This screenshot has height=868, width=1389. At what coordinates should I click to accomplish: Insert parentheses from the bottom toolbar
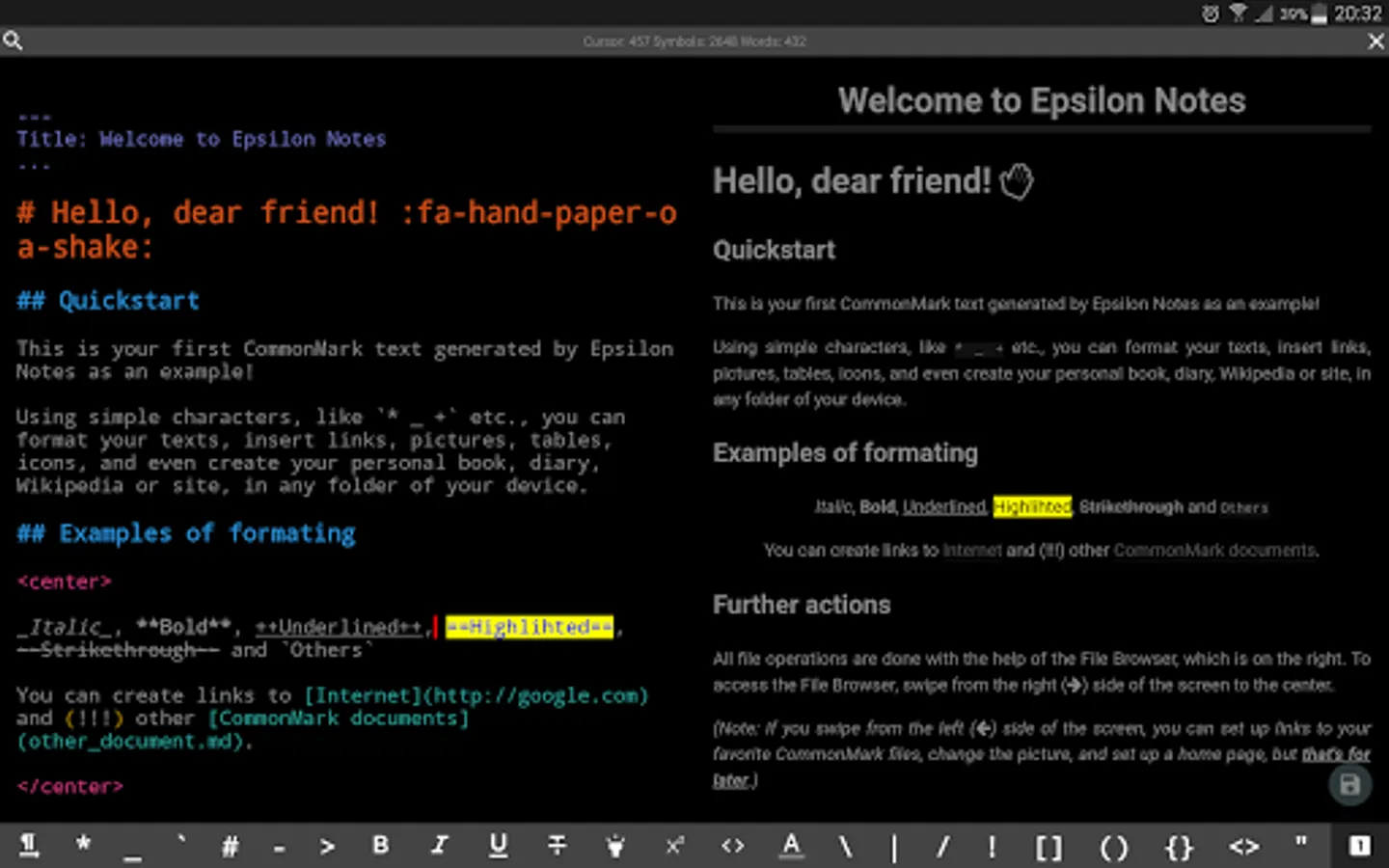pyautogui.click(x=1113, y=848)
